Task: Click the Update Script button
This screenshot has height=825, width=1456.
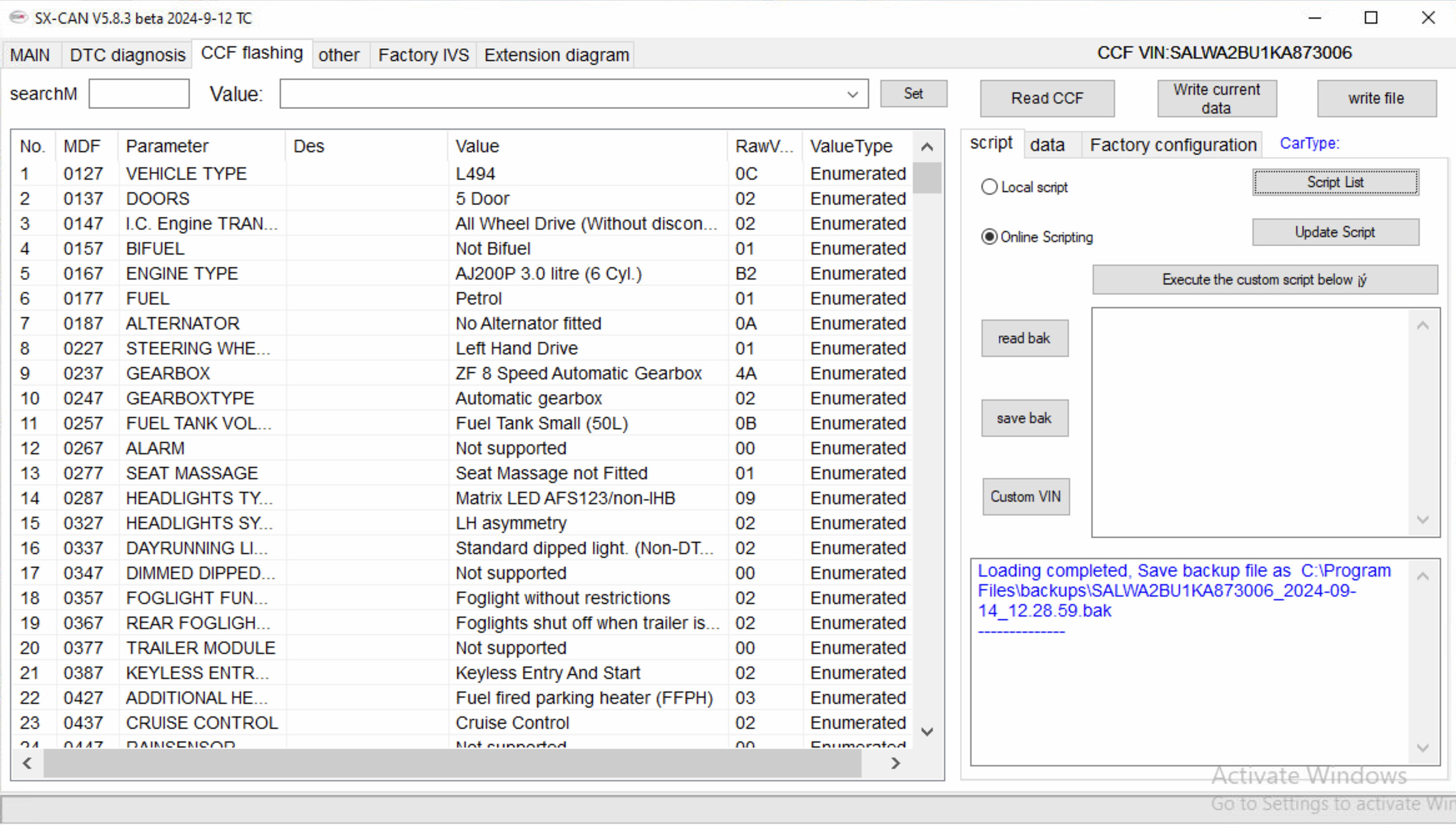Action: [1335, 232]
